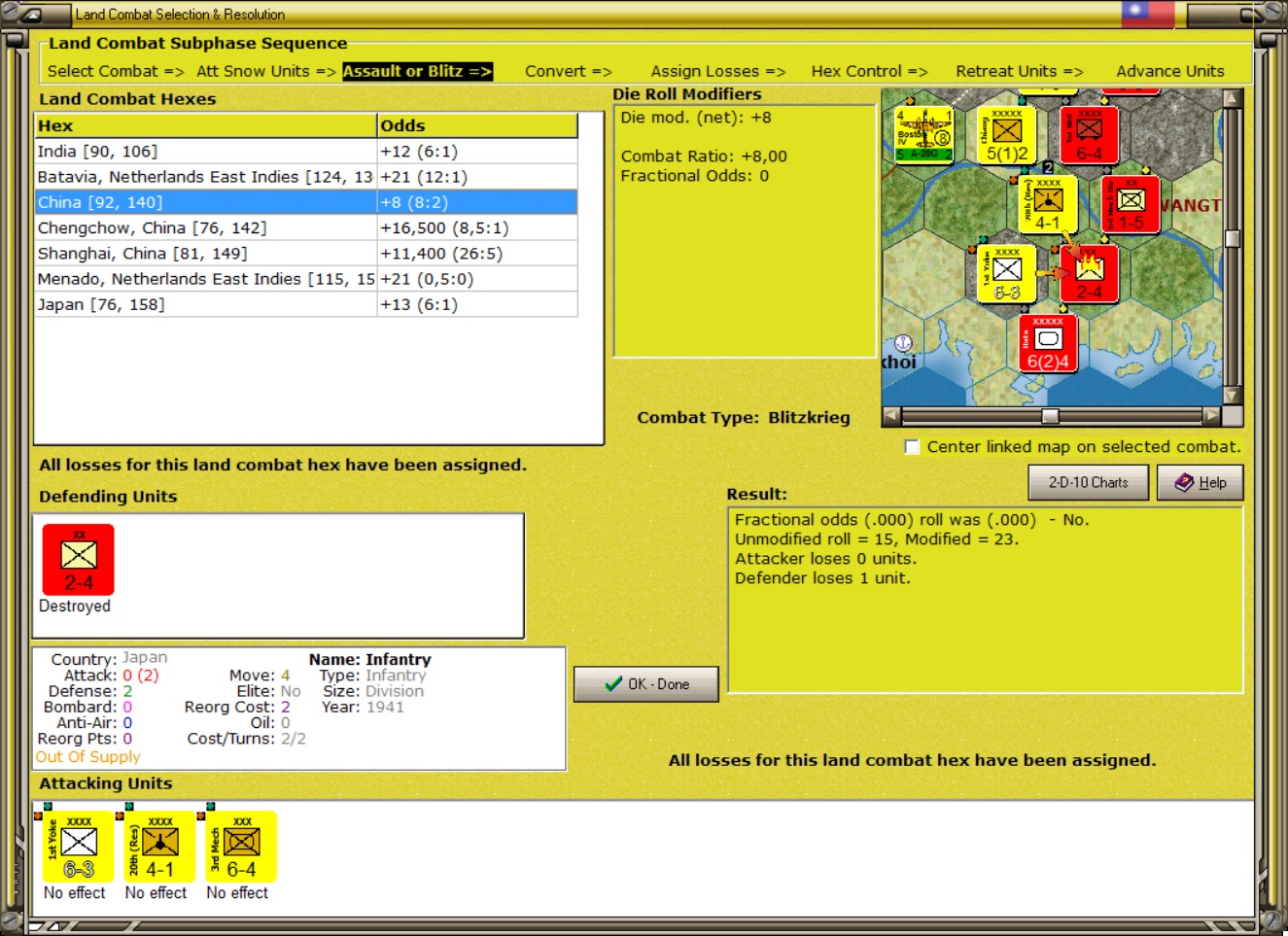Click the Defender loses 1 unit result line
Screen dimensions: 1288x936
[x=822, y=578]
